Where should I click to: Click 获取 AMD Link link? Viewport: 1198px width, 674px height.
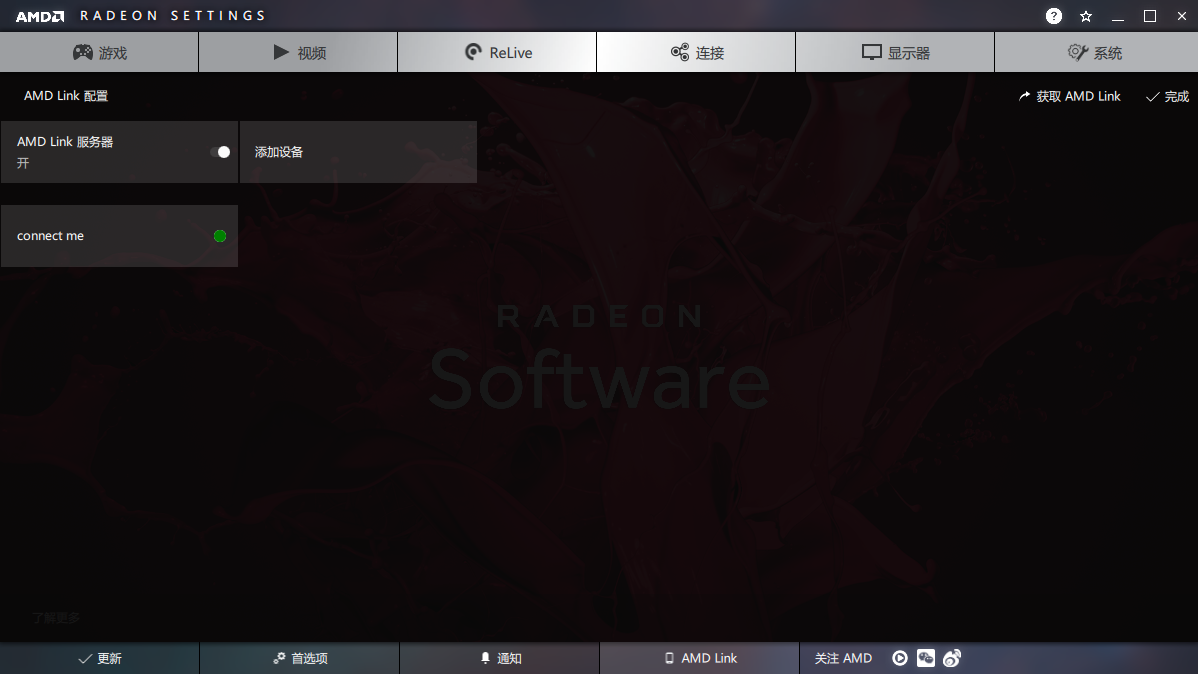pyautogui.click(x=1070, y=96)
